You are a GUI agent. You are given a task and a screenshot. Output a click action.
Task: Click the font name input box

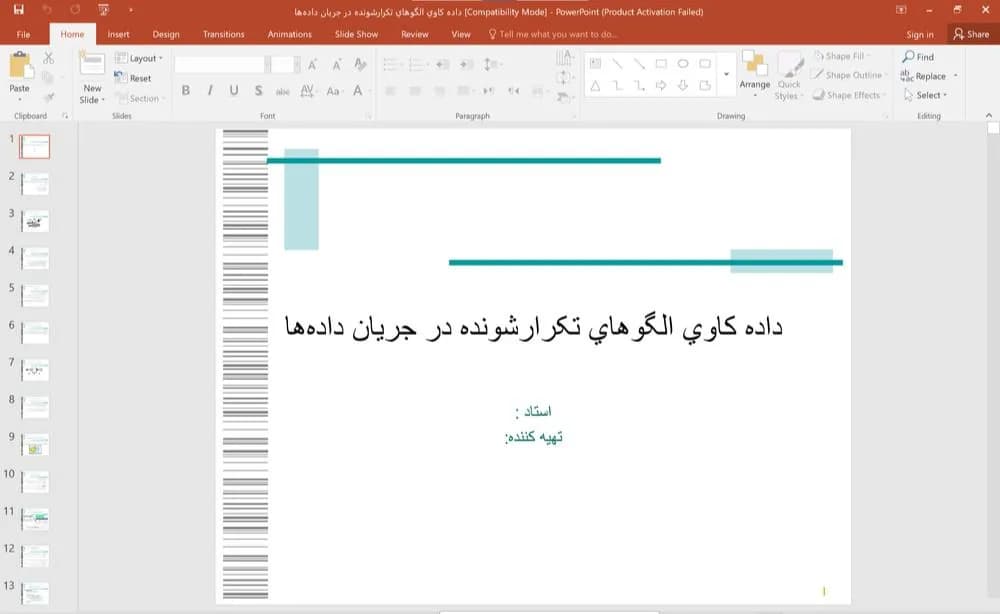(x=219, y=64)
